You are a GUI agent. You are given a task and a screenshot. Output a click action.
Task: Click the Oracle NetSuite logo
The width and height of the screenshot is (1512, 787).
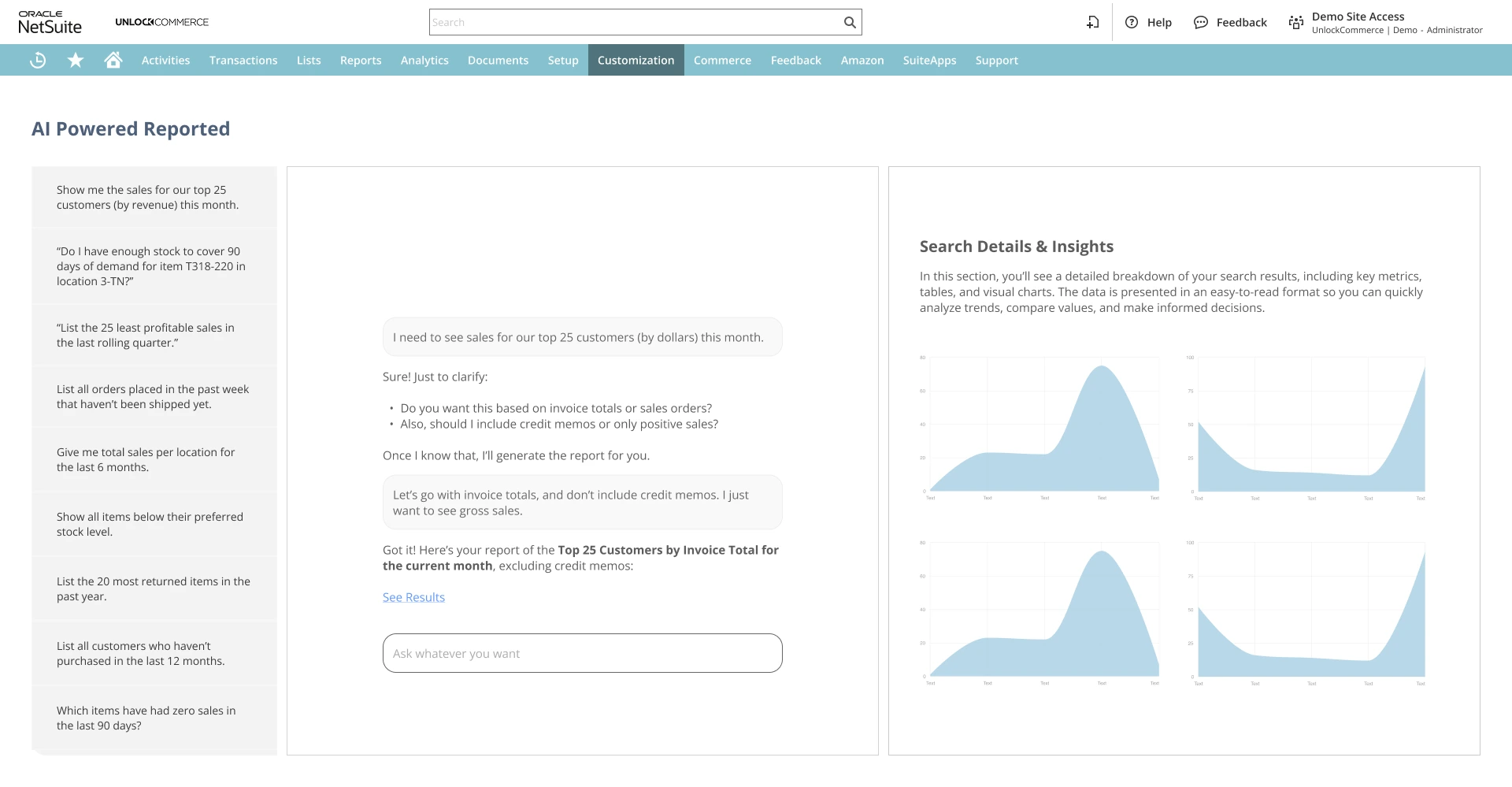pos(50,23)
